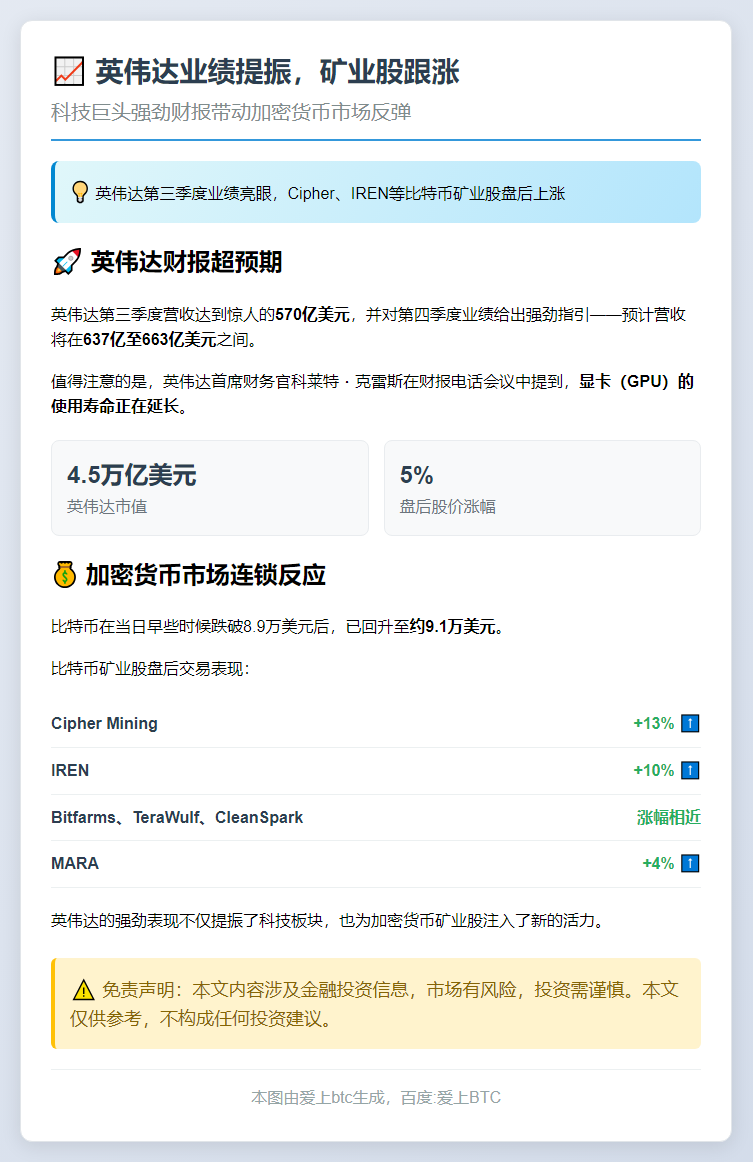This screenshot has width=753, height=1162.
Task: Click the +4% value
Action: click(x=658, y=863)
